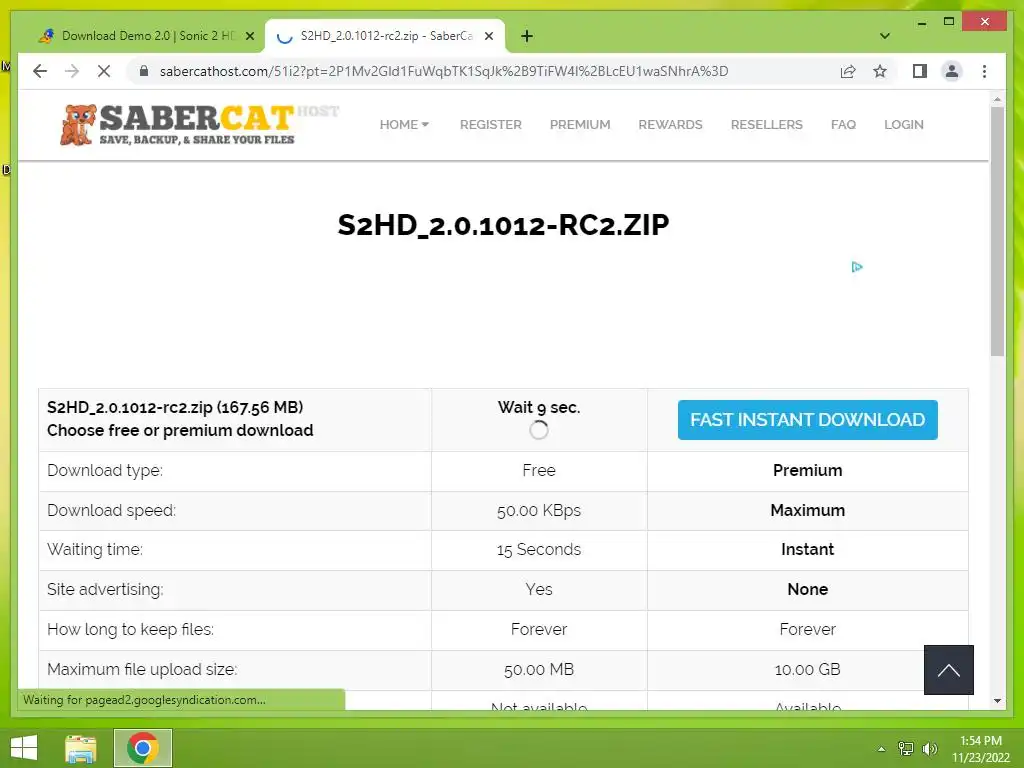Screen dimensions: 1024x768
Task: Click the network tray icon
Action: [905, 749]
